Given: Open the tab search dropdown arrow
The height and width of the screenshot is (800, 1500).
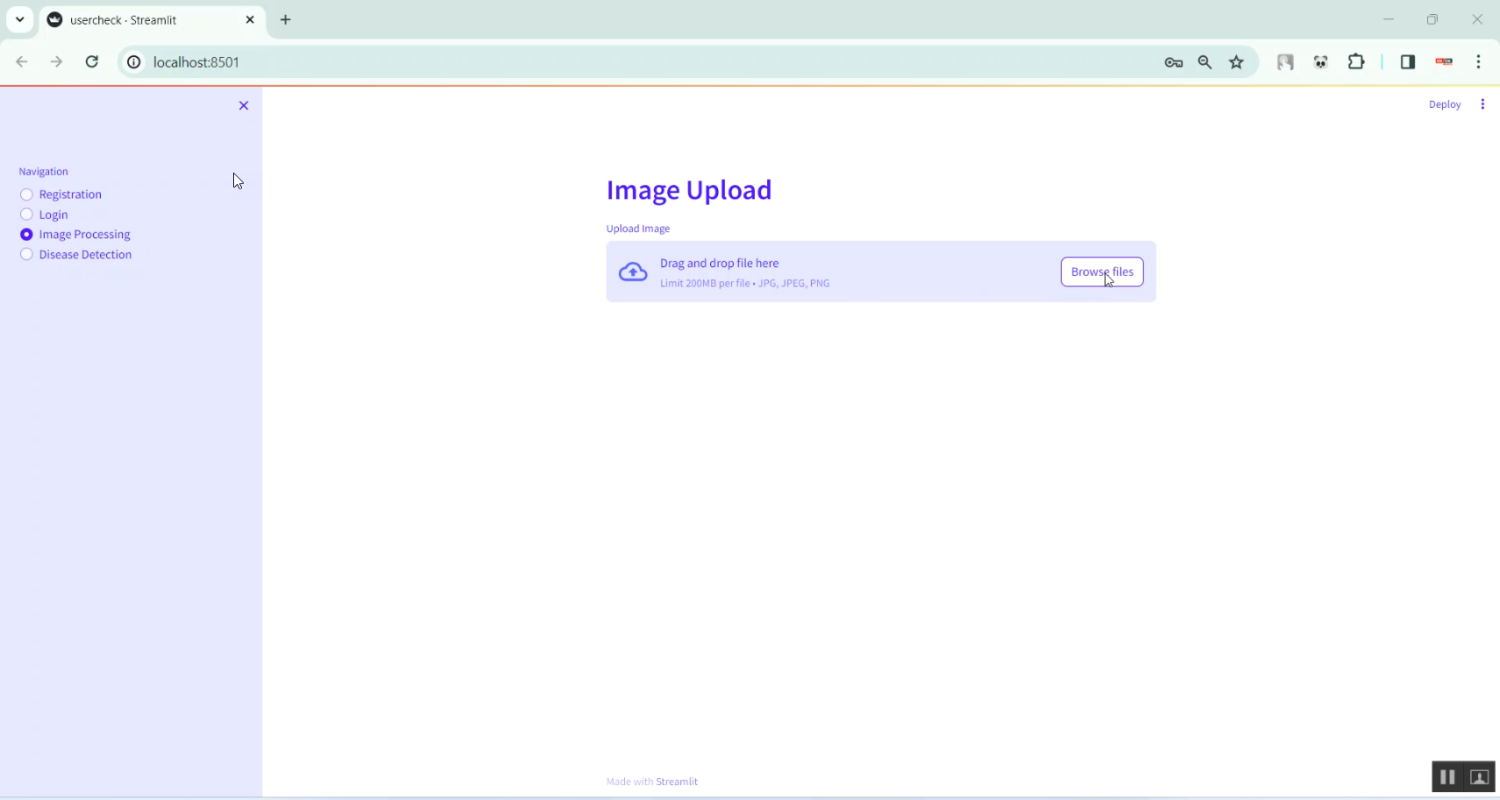Looking at the screenshot, I should click(20, 20).
